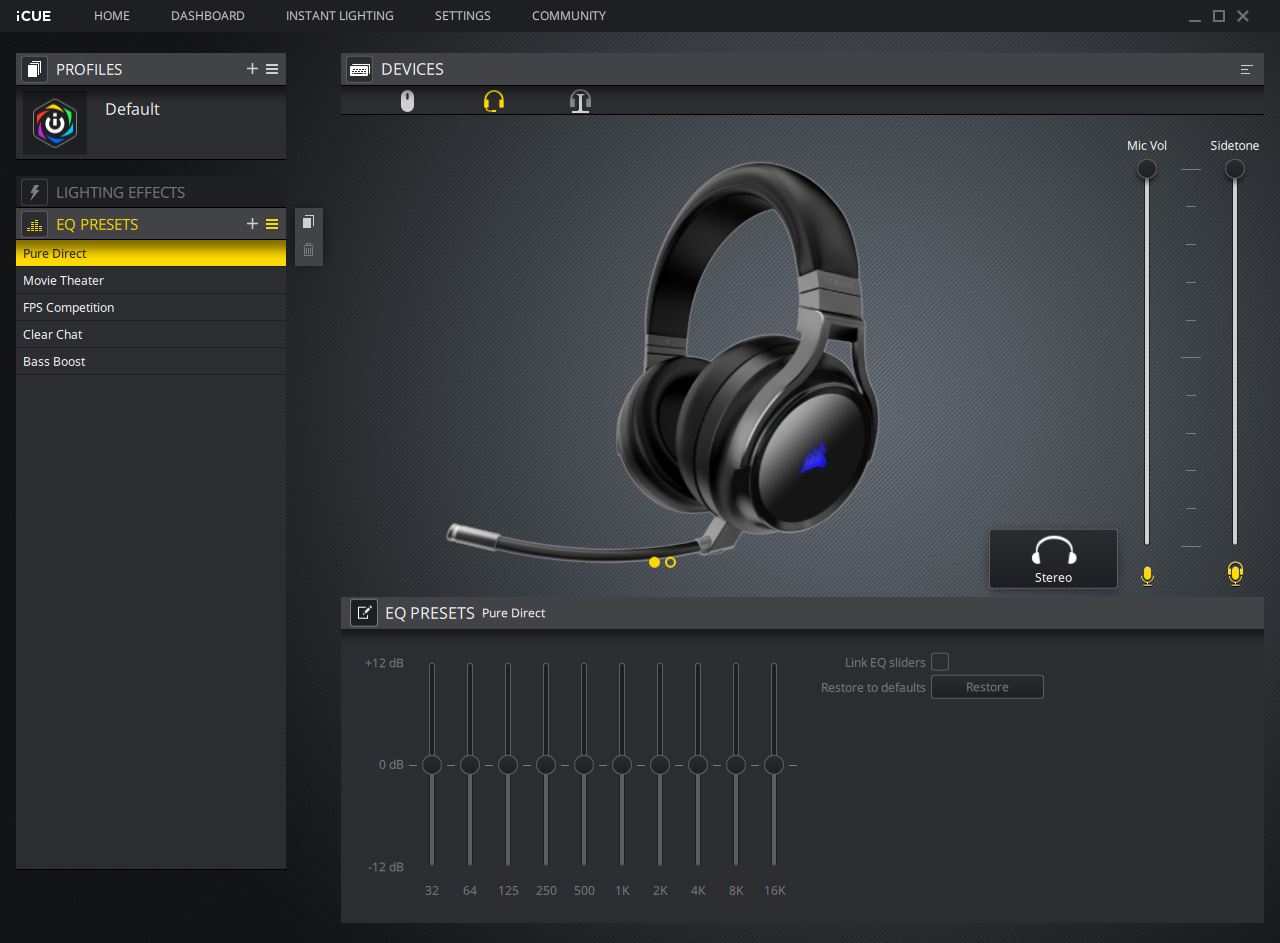Click the EQ Presets edit icon
This screenshot has width=1280, height=943.
(364, 613)
